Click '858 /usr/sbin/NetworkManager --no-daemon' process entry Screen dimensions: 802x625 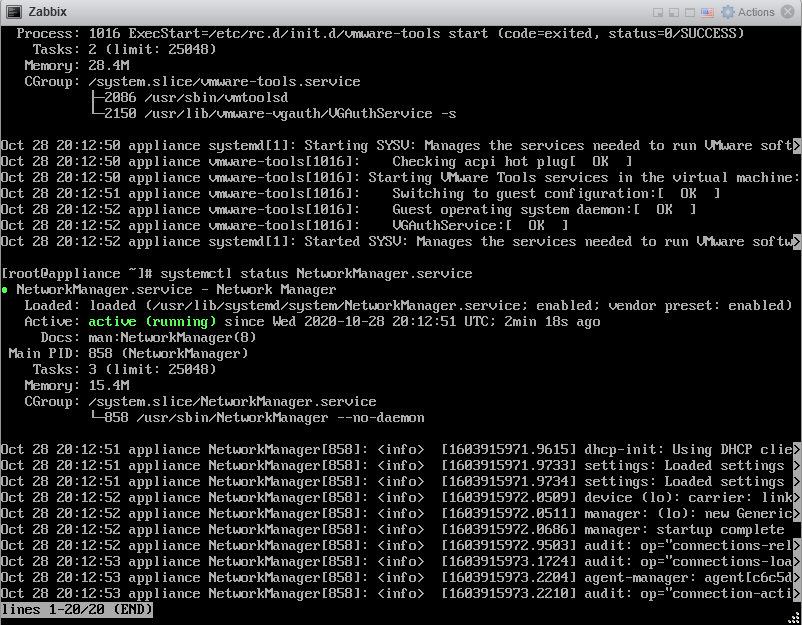pyautogui.click(x=264, y=418)
